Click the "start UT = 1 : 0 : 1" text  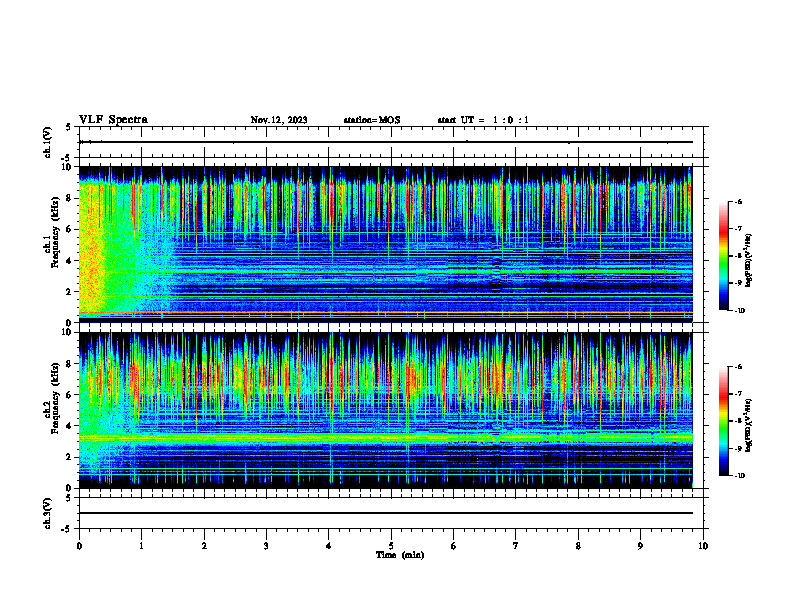click(483, 120)
